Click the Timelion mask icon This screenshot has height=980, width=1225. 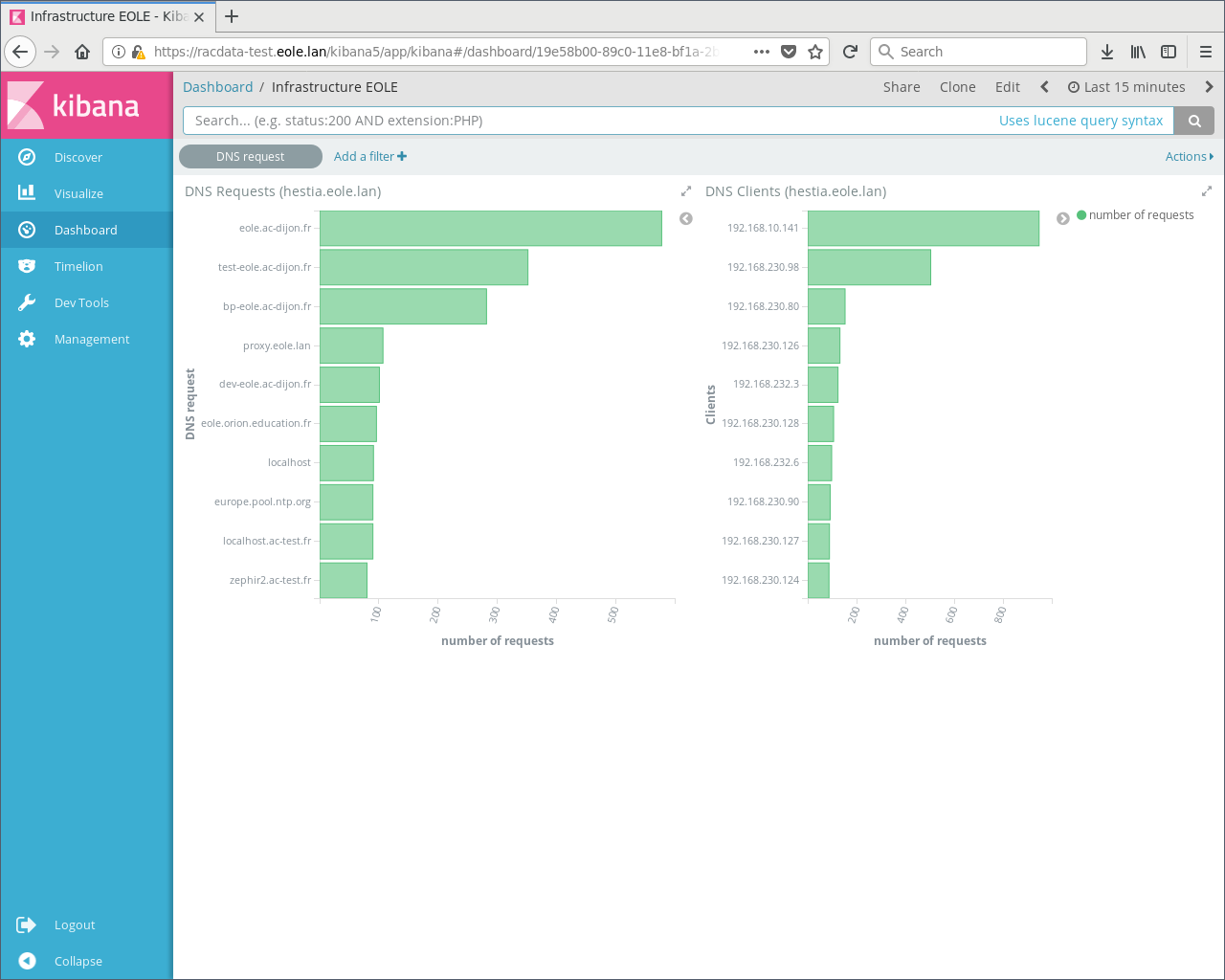coord(27,266)
